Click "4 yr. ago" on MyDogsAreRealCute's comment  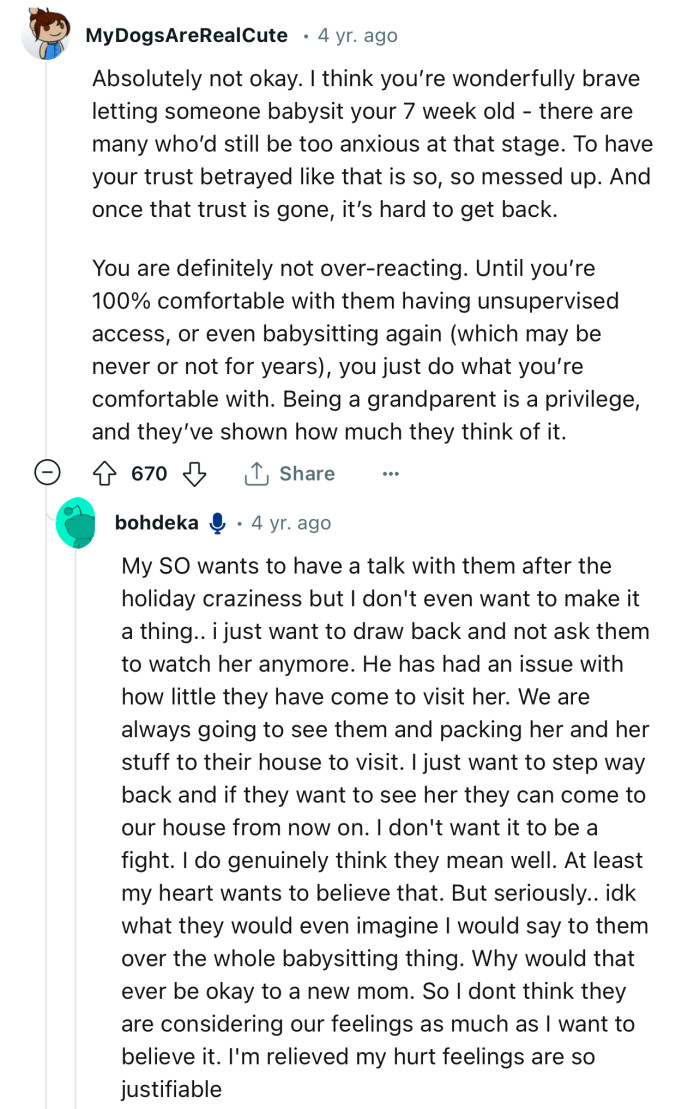coord(359,34)
